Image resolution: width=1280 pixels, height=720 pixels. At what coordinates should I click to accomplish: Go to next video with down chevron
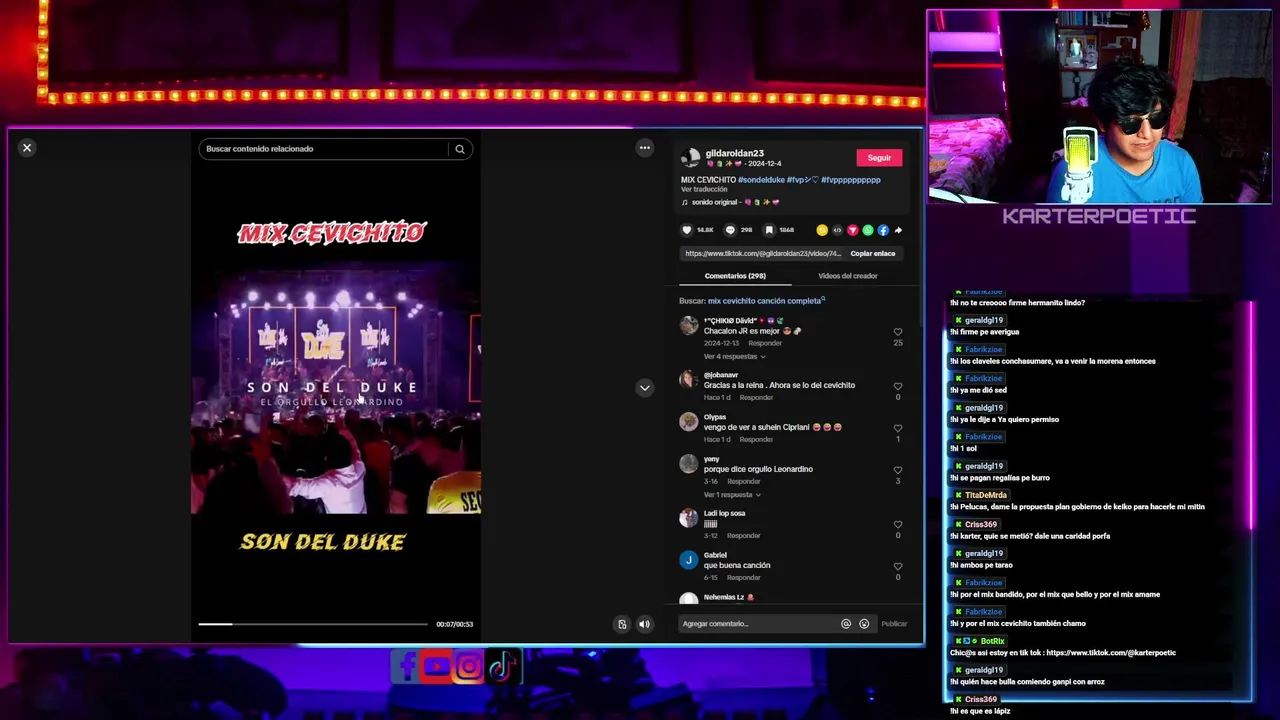[645, 388]
